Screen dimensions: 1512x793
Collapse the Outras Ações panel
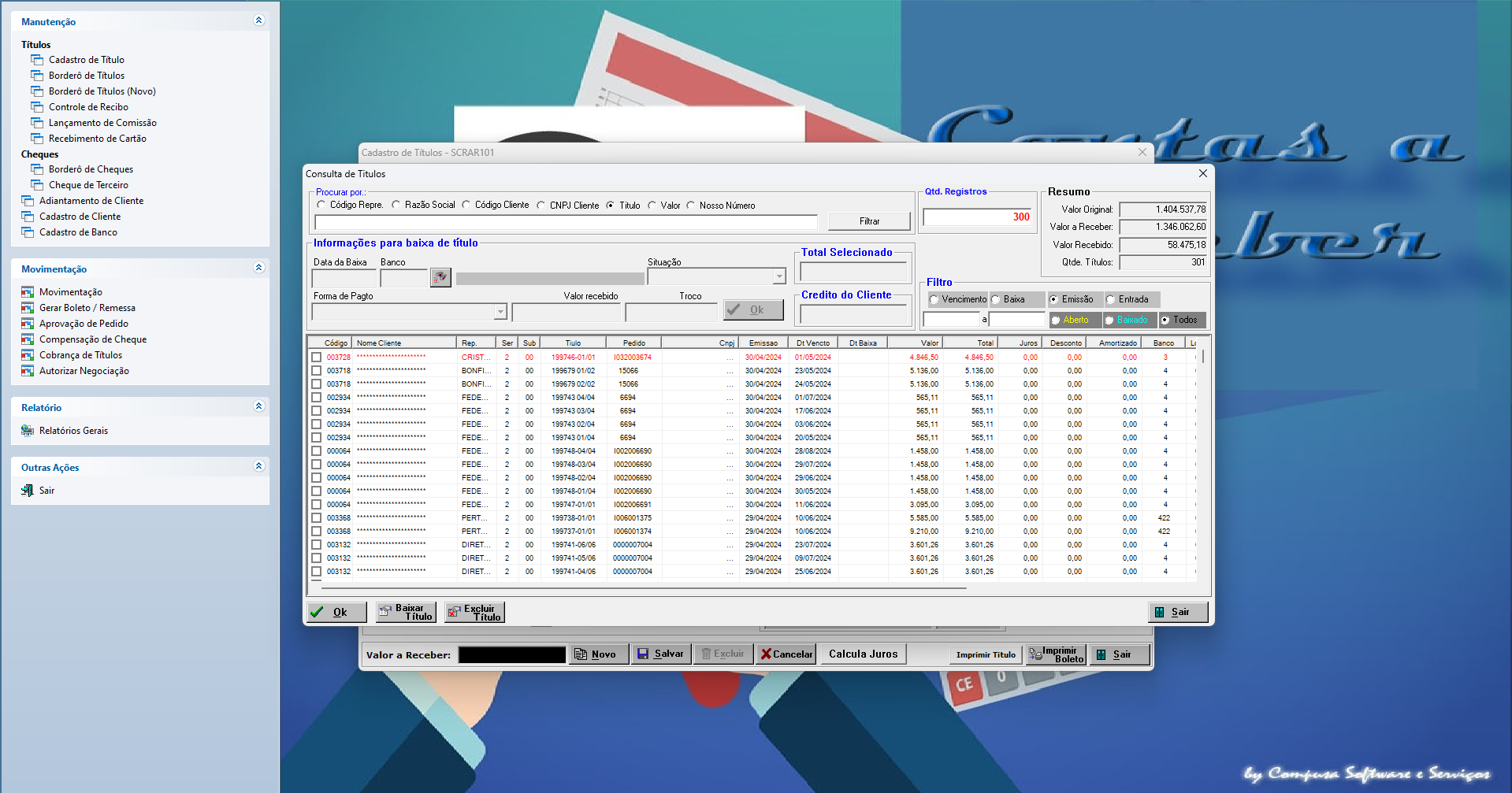coord(259,466)
